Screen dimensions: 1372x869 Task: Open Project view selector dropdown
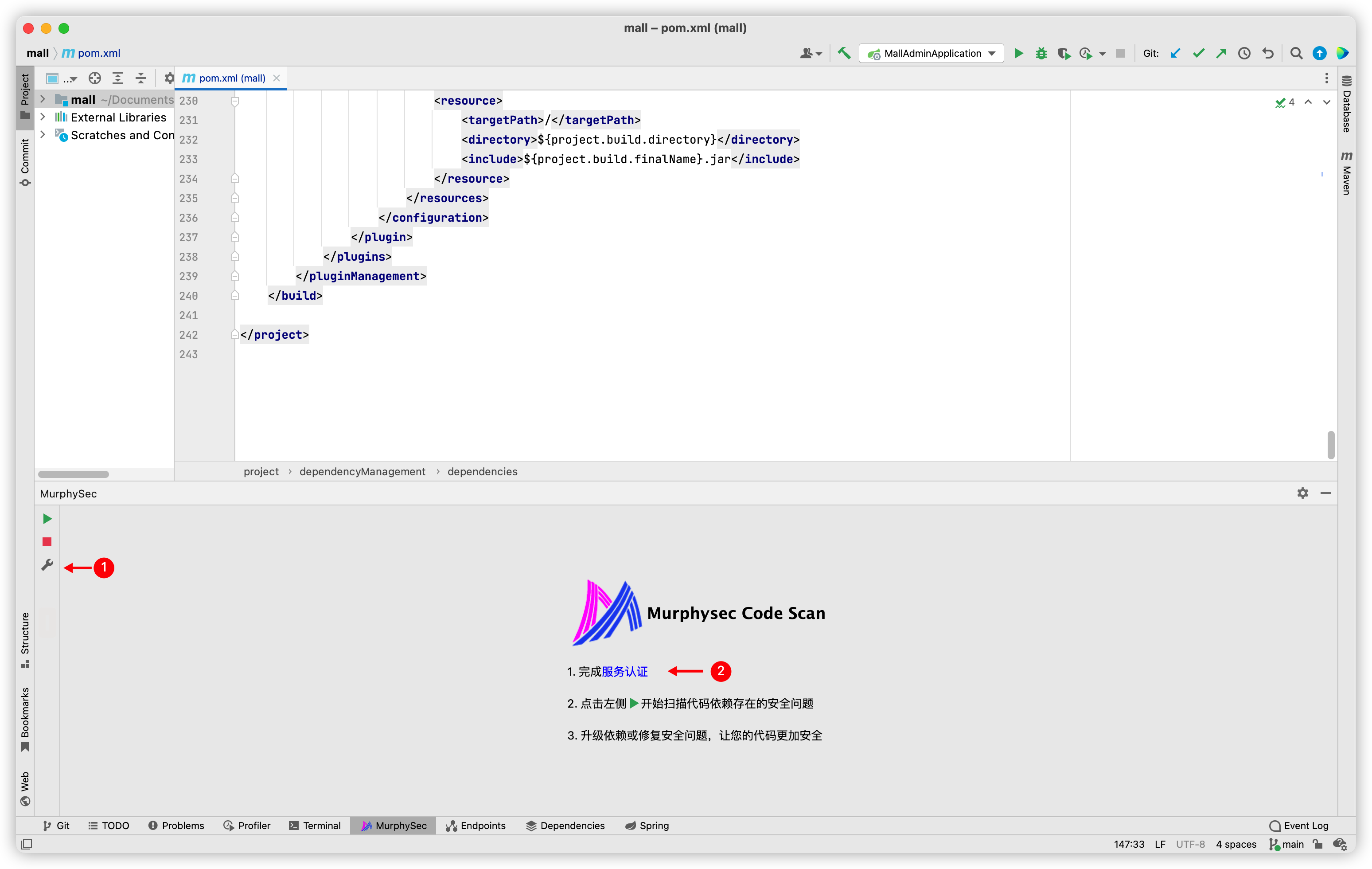click(61, 78)
